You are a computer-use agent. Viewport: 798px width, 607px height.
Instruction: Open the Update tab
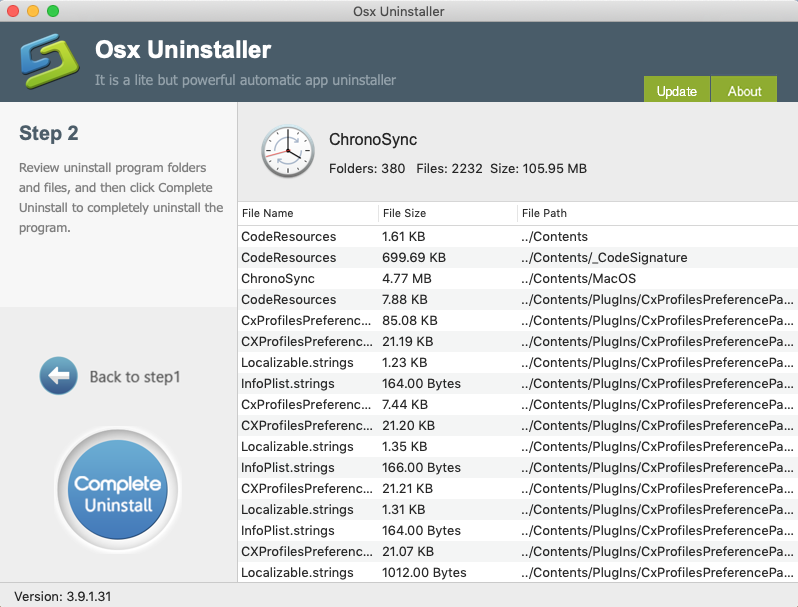click(x=676, y=91)
